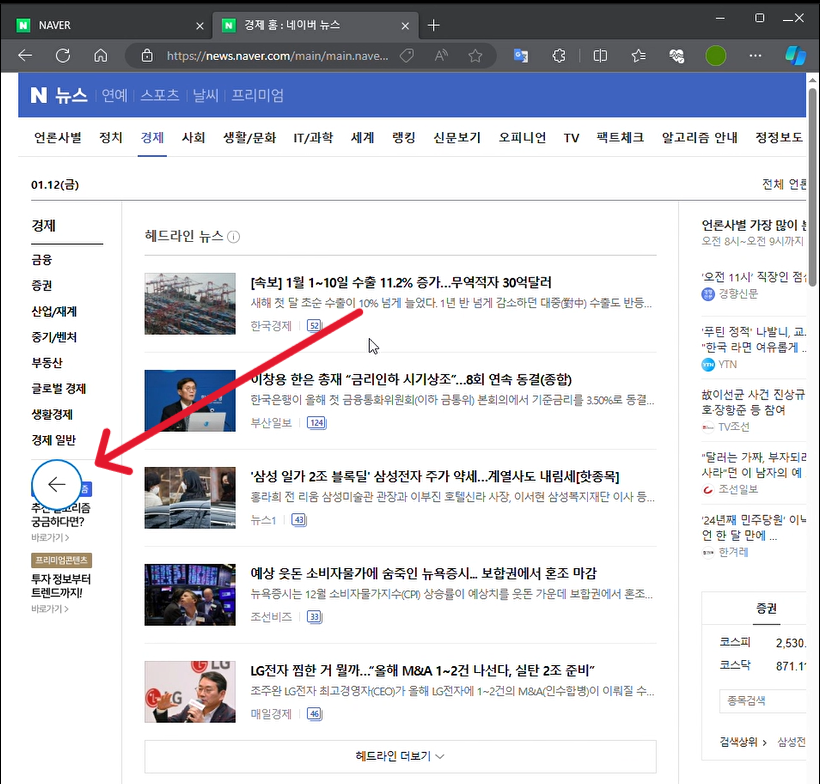Open Extensions puzzle icon
This screenshot has height=784, width=820.
click(559, 55)
